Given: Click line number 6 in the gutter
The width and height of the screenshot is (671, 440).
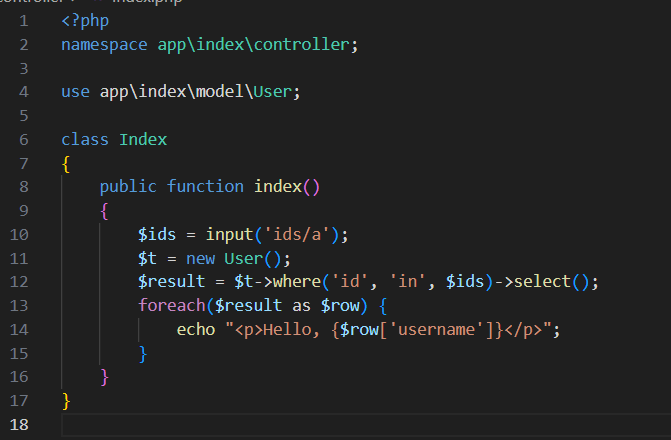Looking at the screenshot, I should [x=24, y=140].
